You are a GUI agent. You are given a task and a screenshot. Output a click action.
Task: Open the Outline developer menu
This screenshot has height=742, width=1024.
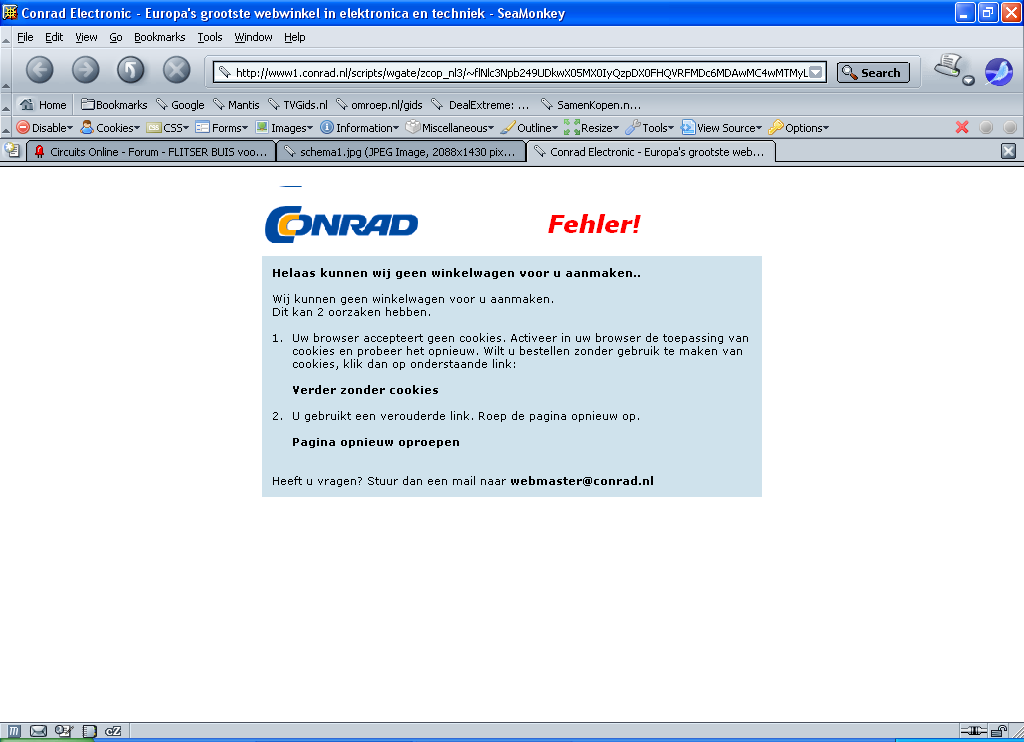(530, 128)
